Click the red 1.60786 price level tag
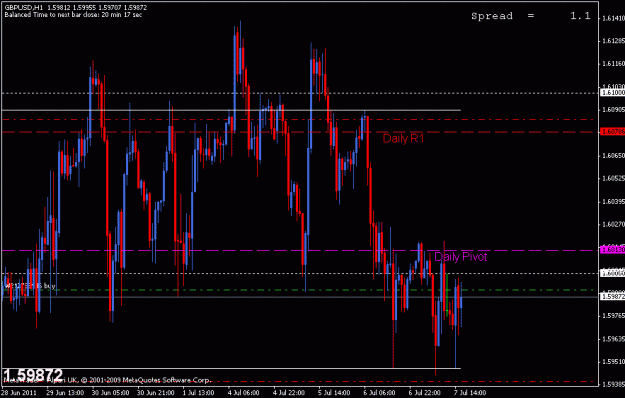Image resolution: width=625 pixels, height=398 pixels. coord(613,131)
